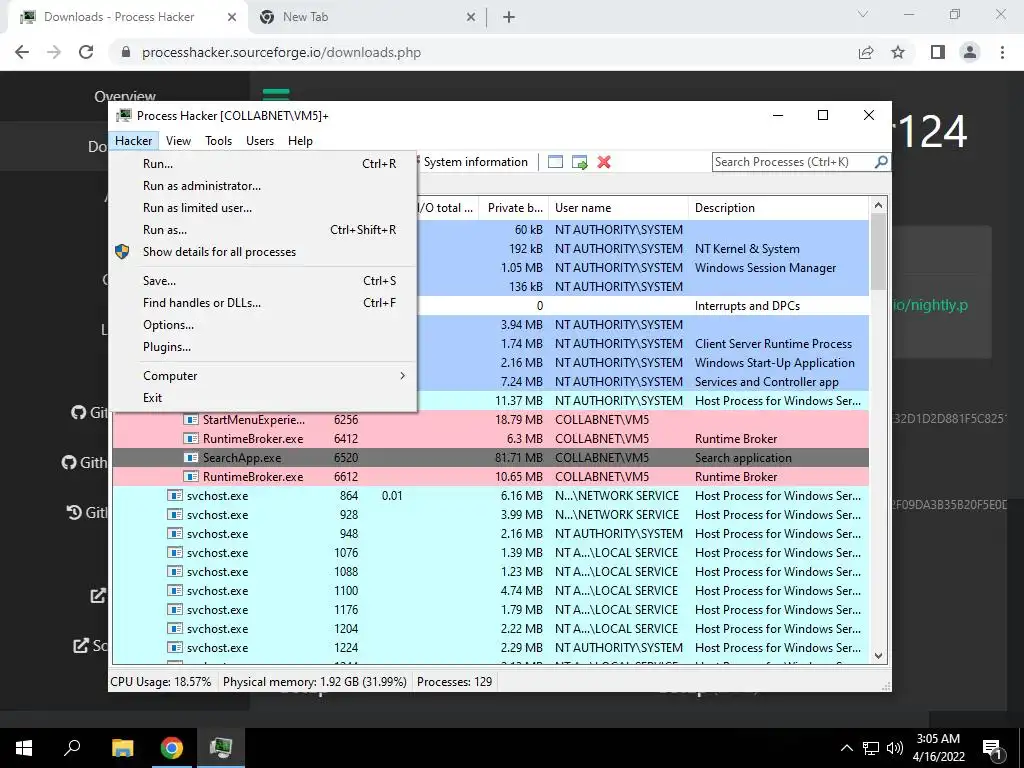Viewport: 1024px width, 768px height.
Task: Click the UAC shield icon beside Show details
Action: 122,251
